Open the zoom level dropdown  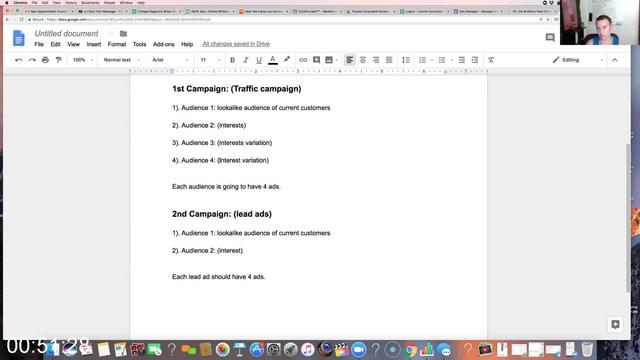point(83,60)
